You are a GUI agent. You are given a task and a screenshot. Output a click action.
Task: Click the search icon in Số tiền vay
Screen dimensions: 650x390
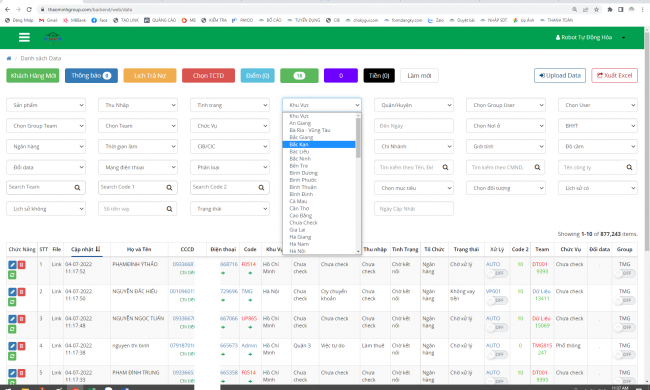point(170,209)
